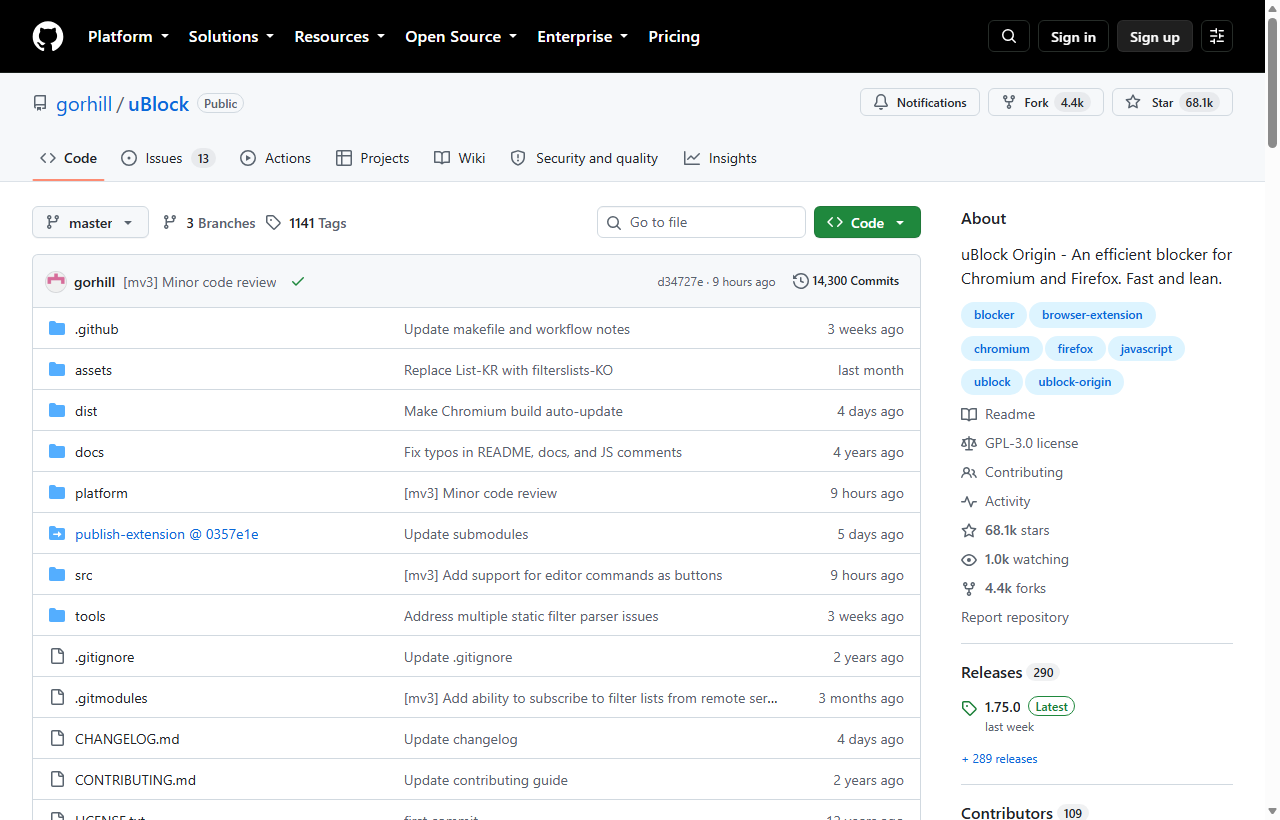Open commit message 'Replace List-KR with filterslists-KO'
Viewport: 1280px width, 820px height.
(x=508, y=370)
